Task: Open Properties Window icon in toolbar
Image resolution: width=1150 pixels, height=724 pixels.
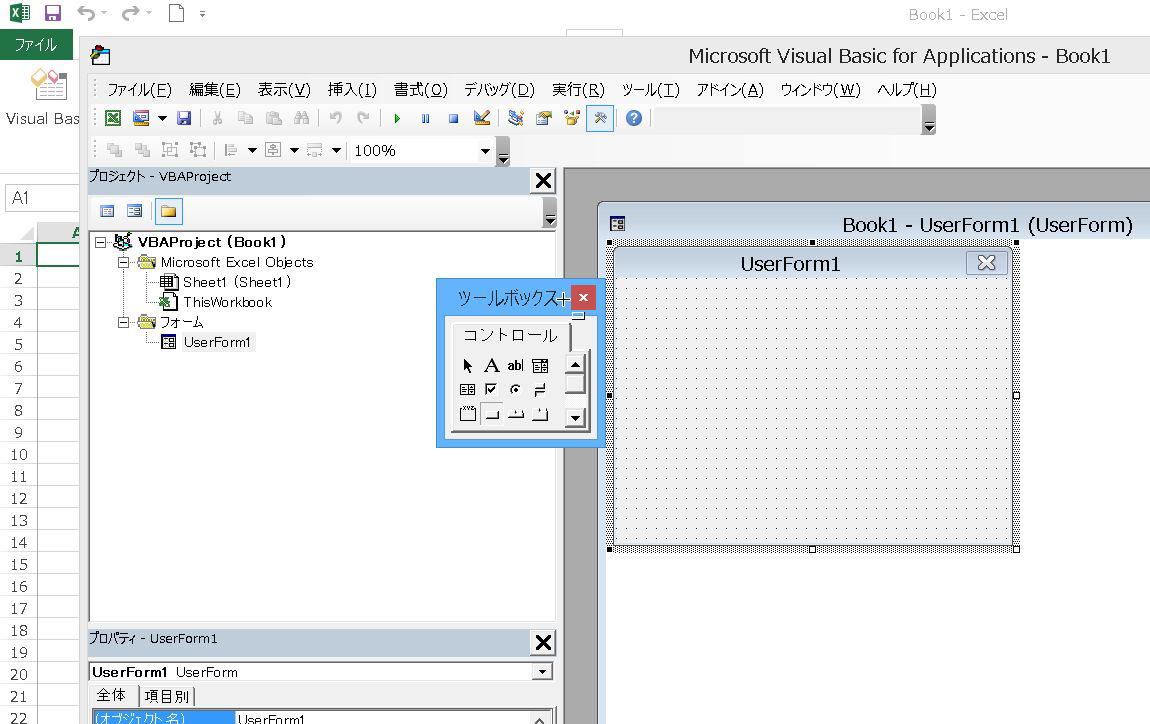Action: (x=543, y=118)
